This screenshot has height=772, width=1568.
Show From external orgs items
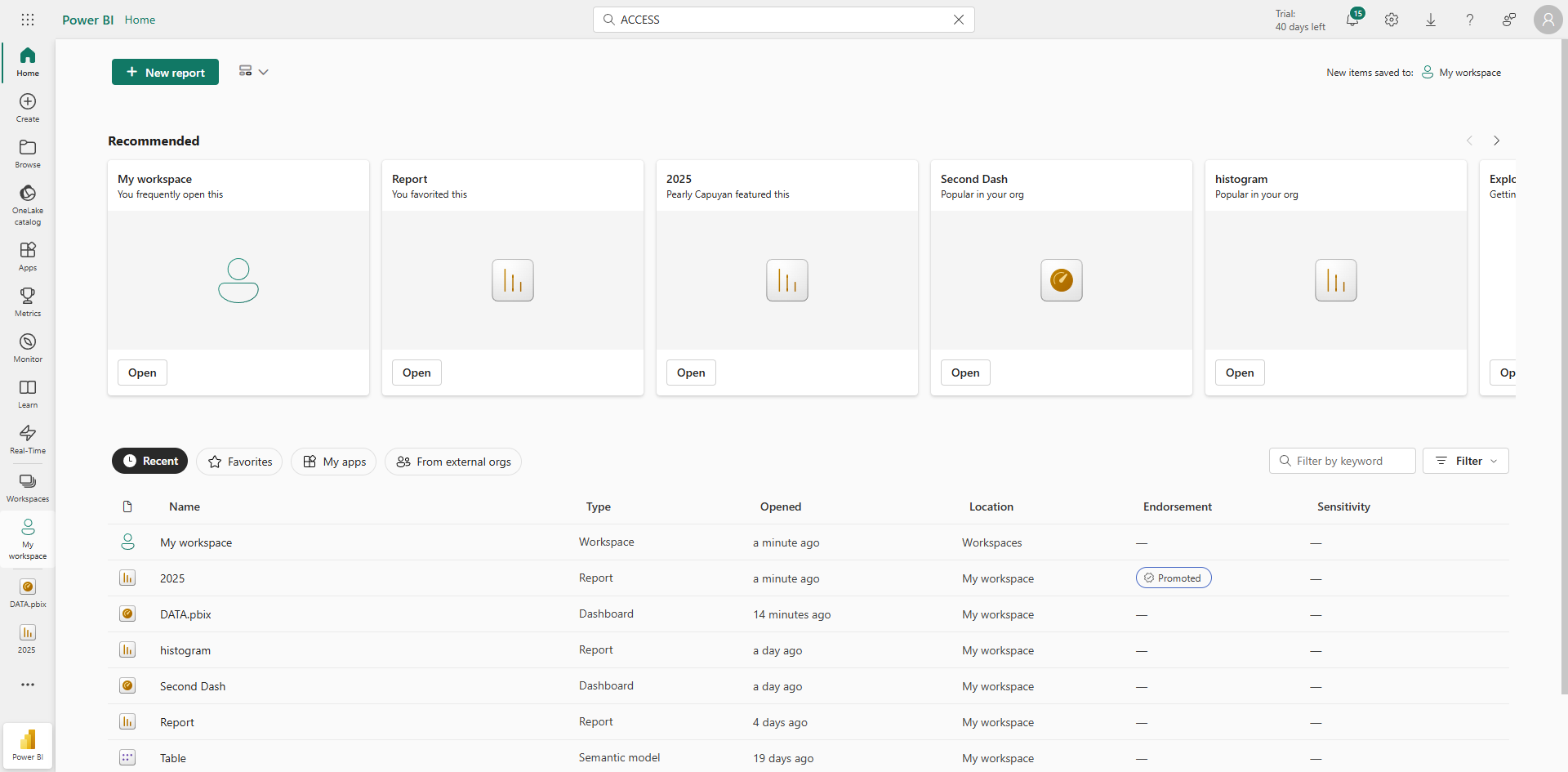coord(453,462)
